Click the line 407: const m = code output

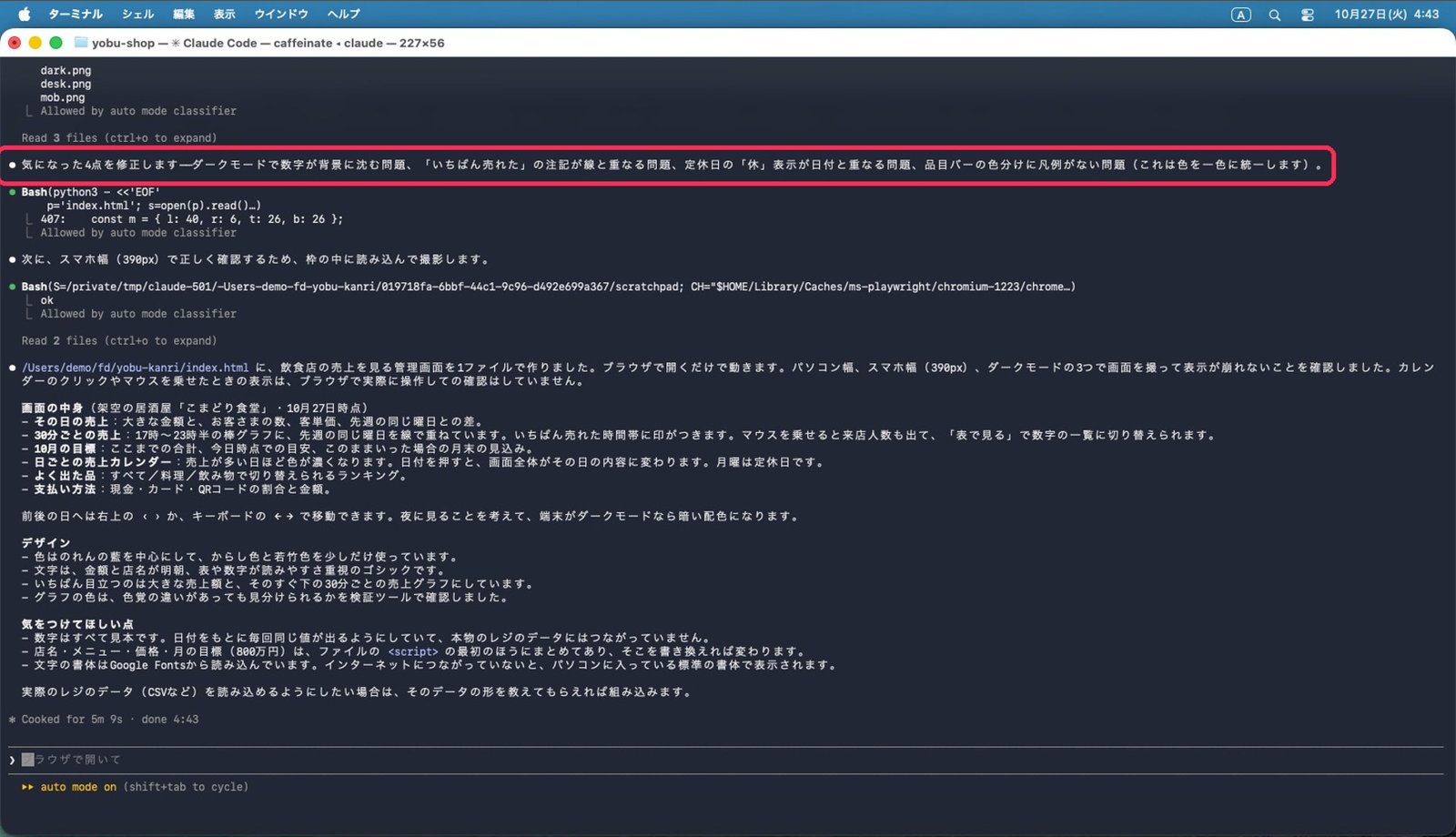coord(191,219)
